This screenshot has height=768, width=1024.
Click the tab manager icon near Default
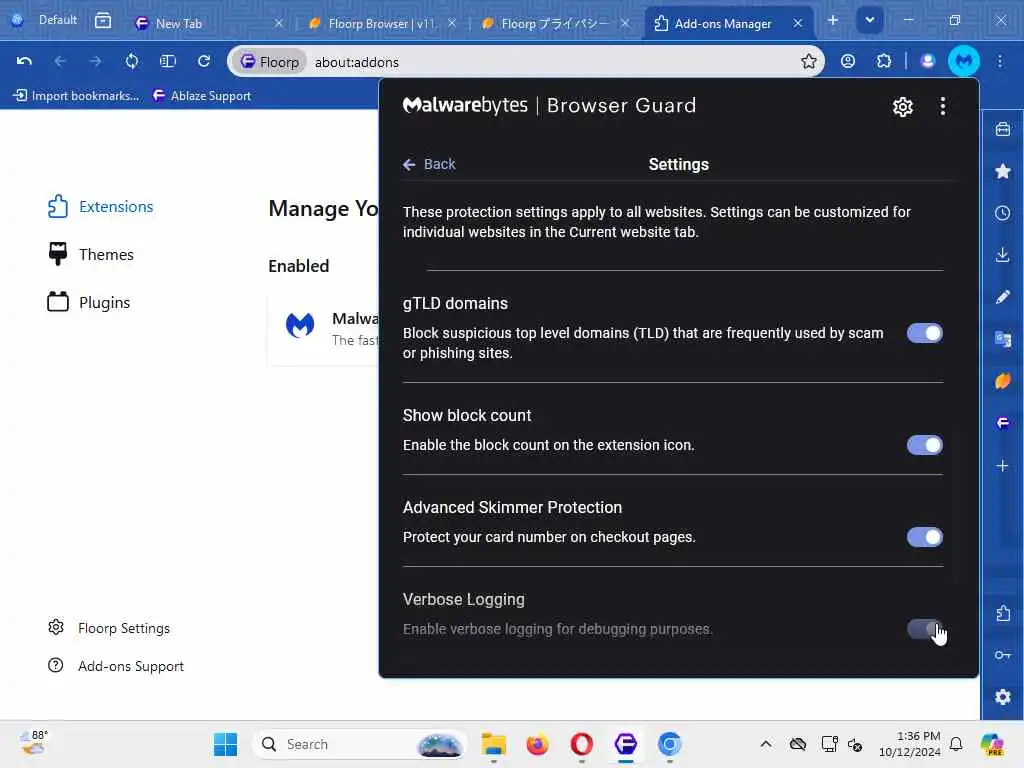[x=103, y=20]
